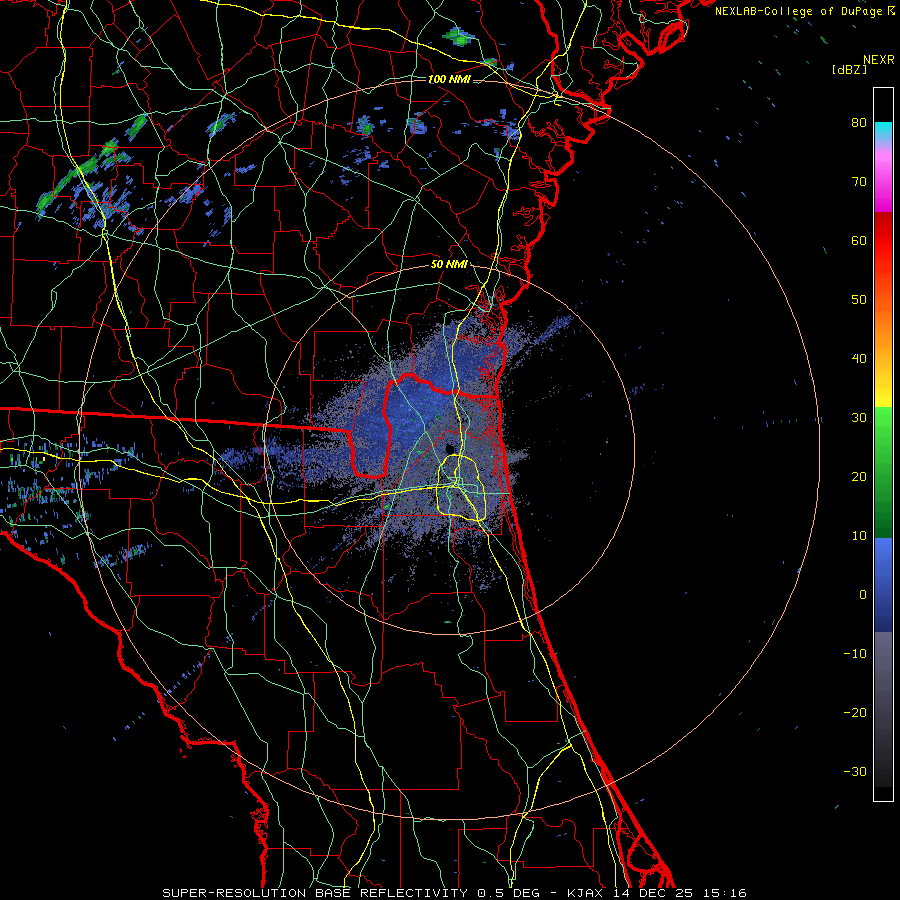The image size is (900, 900).
Task: Click the KJAX radar site black dot
Action: 449,449
